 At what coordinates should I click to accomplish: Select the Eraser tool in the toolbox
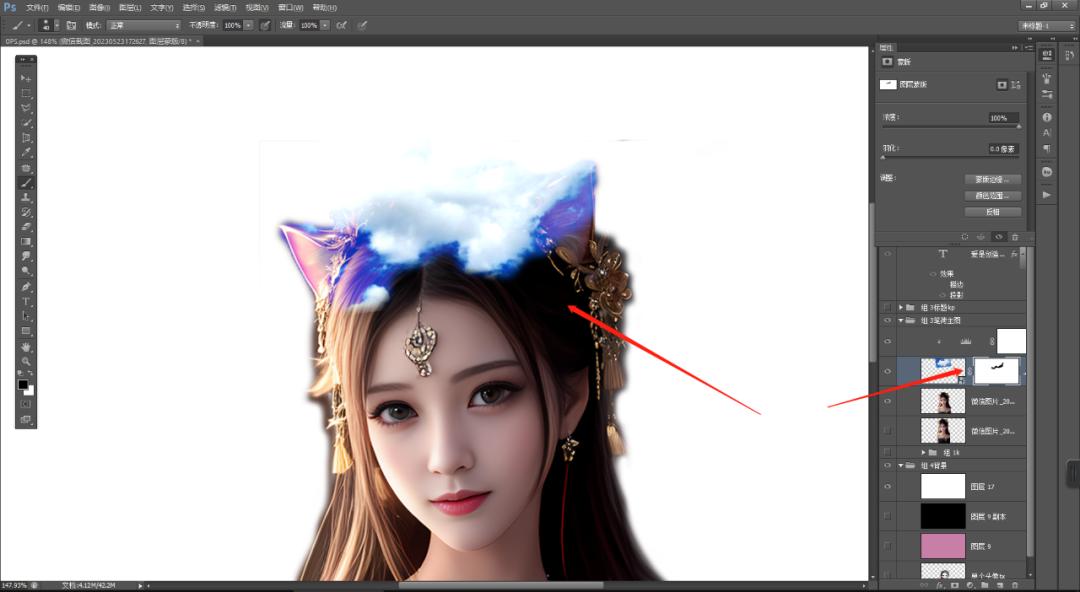[x=26, y=227]
